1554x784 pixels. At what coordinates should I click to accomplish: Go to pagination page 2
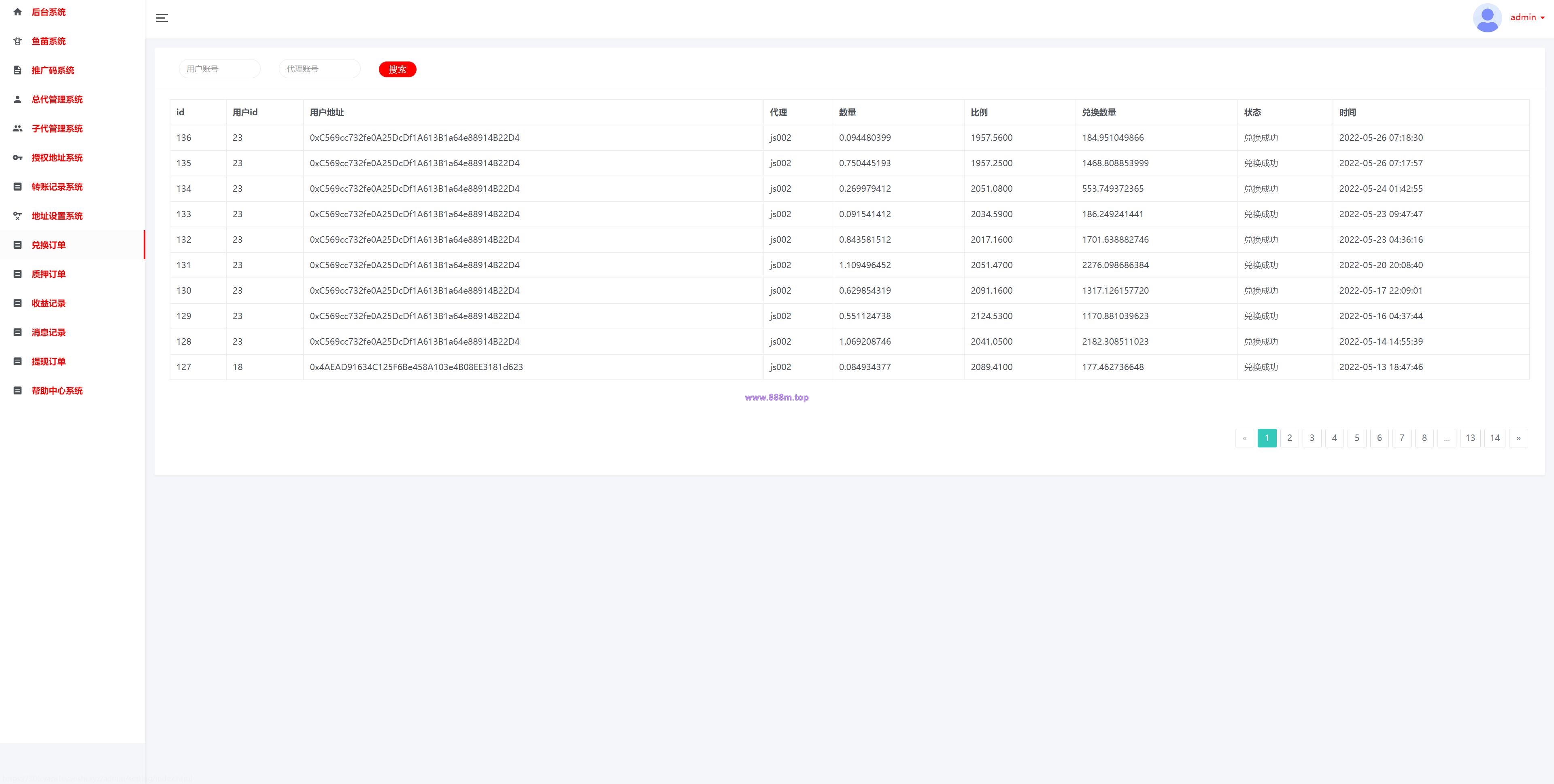click(1290, 438)
